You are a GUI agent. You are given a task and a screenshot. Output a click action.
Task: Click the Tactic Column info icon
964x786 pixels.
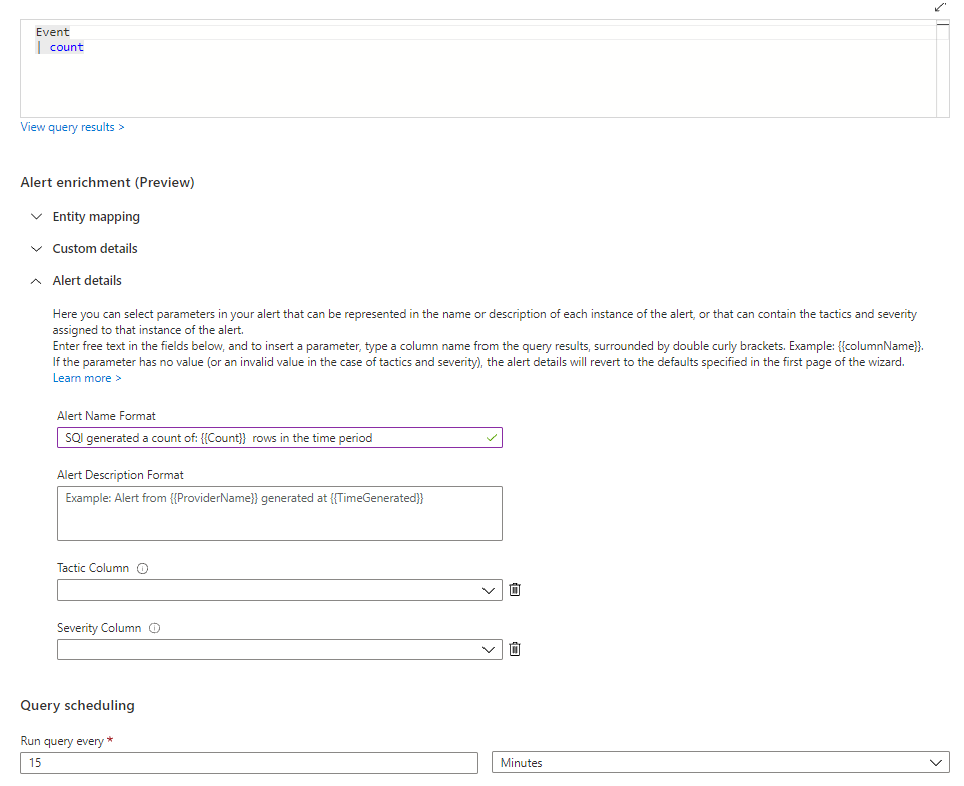click(x=142, y=568)
